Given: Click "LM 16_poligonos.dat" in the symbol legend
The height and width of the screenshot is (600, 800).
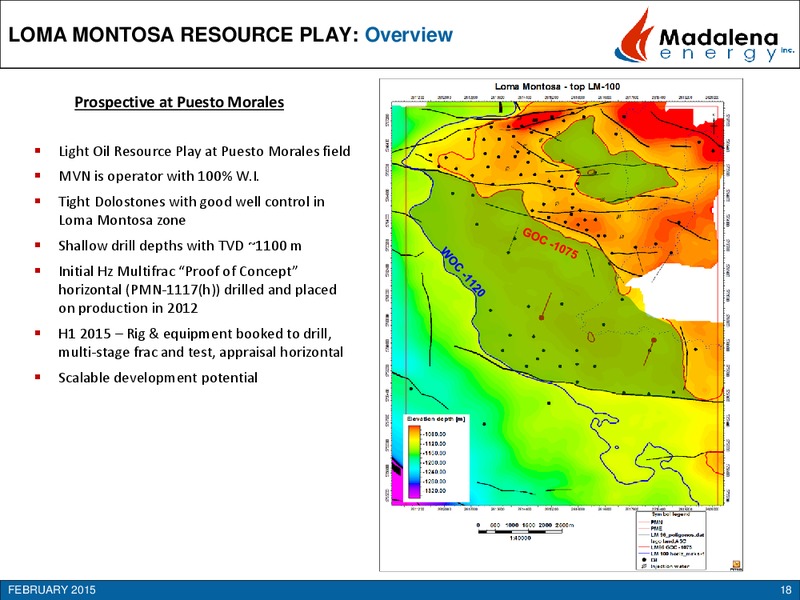Looking at the screenshot, I should [678, 535].
